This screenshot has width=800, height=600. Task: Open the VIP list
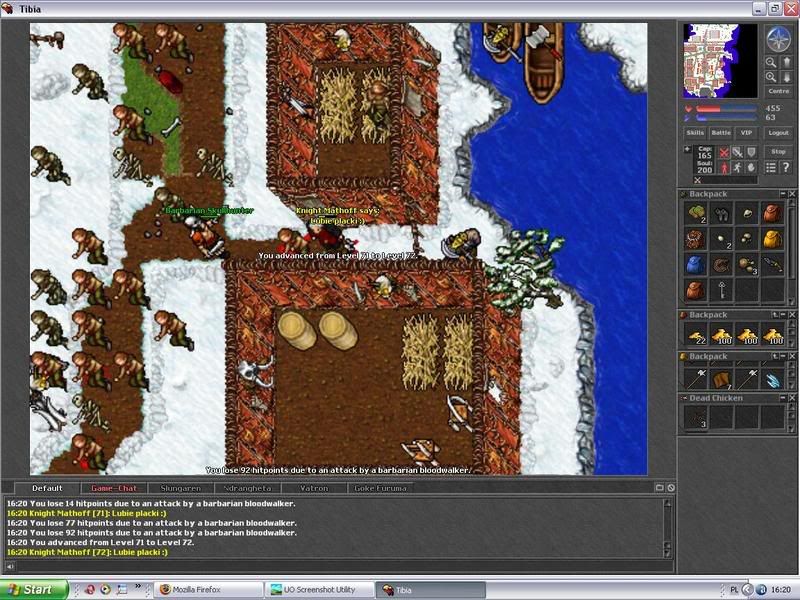(746, 133)
